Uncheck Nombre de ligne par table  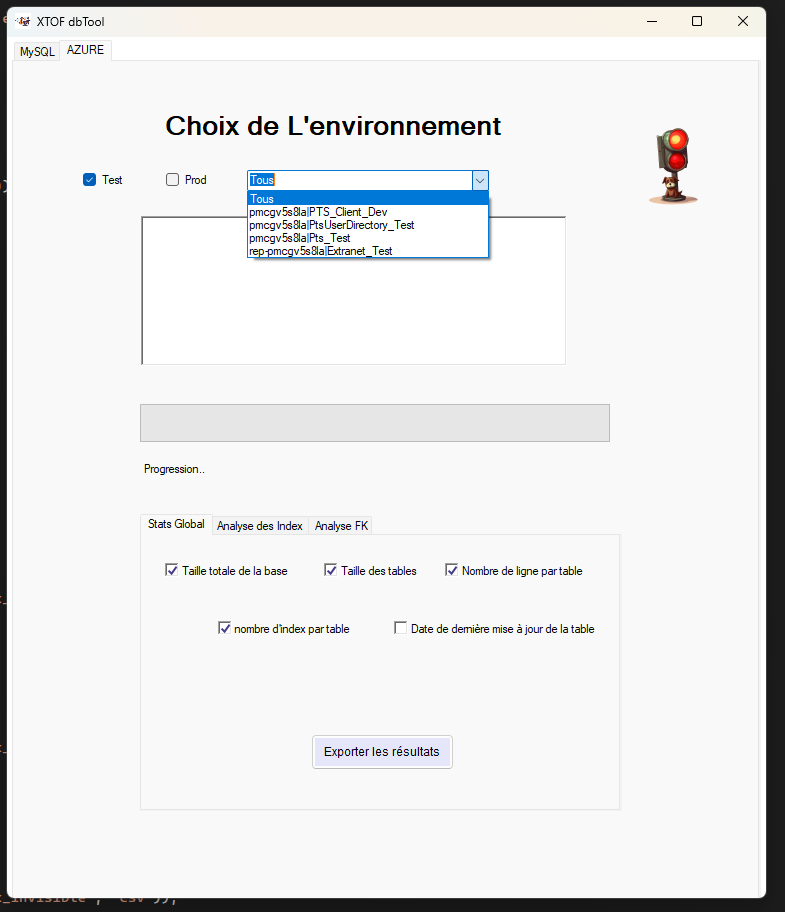coord(451,570)
